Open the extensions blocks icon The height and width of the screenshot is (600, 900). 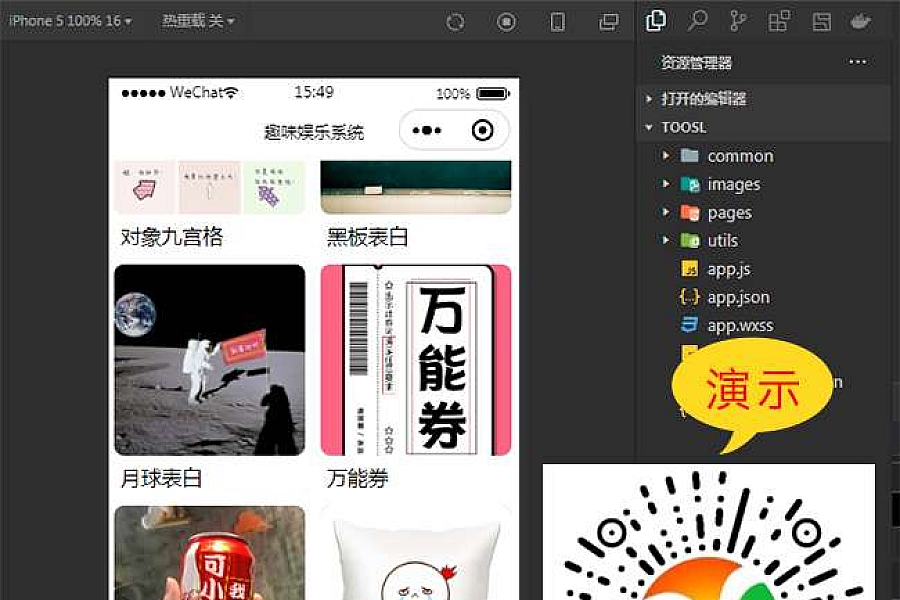pos(779,22)
